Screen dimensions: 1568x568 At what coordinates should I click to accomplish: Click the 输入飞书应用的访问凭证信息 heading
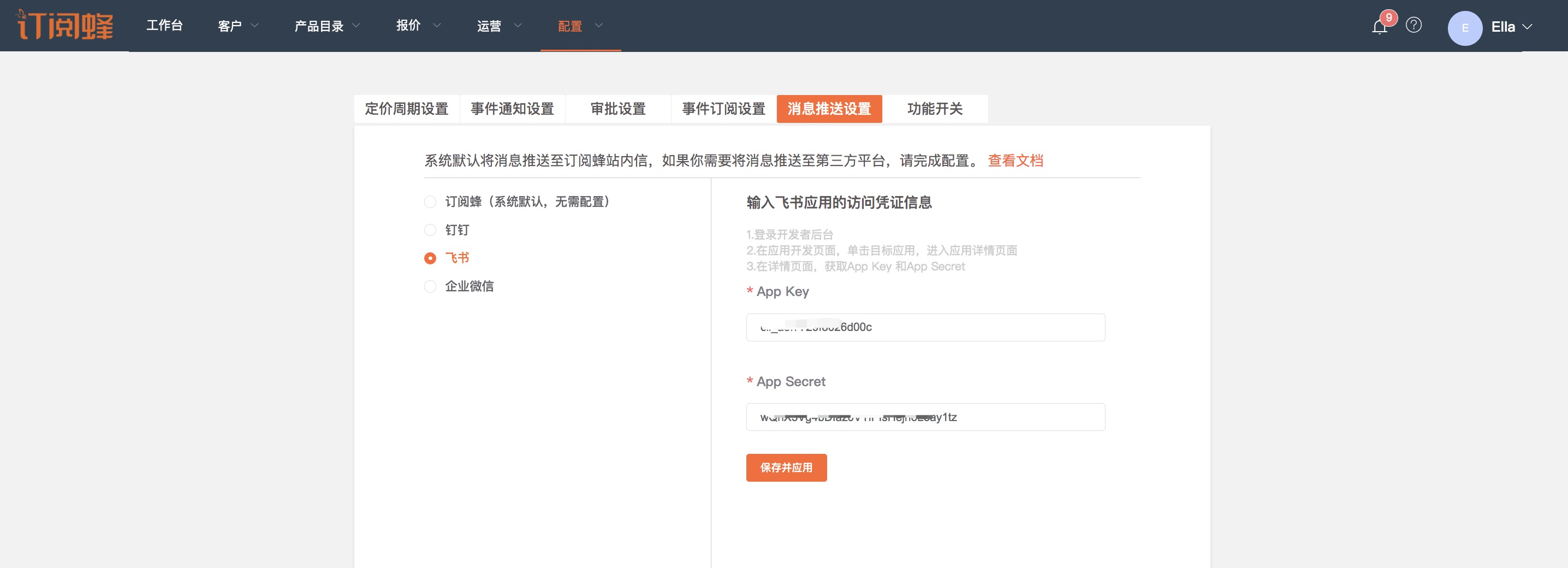click(x=839, y=202)
